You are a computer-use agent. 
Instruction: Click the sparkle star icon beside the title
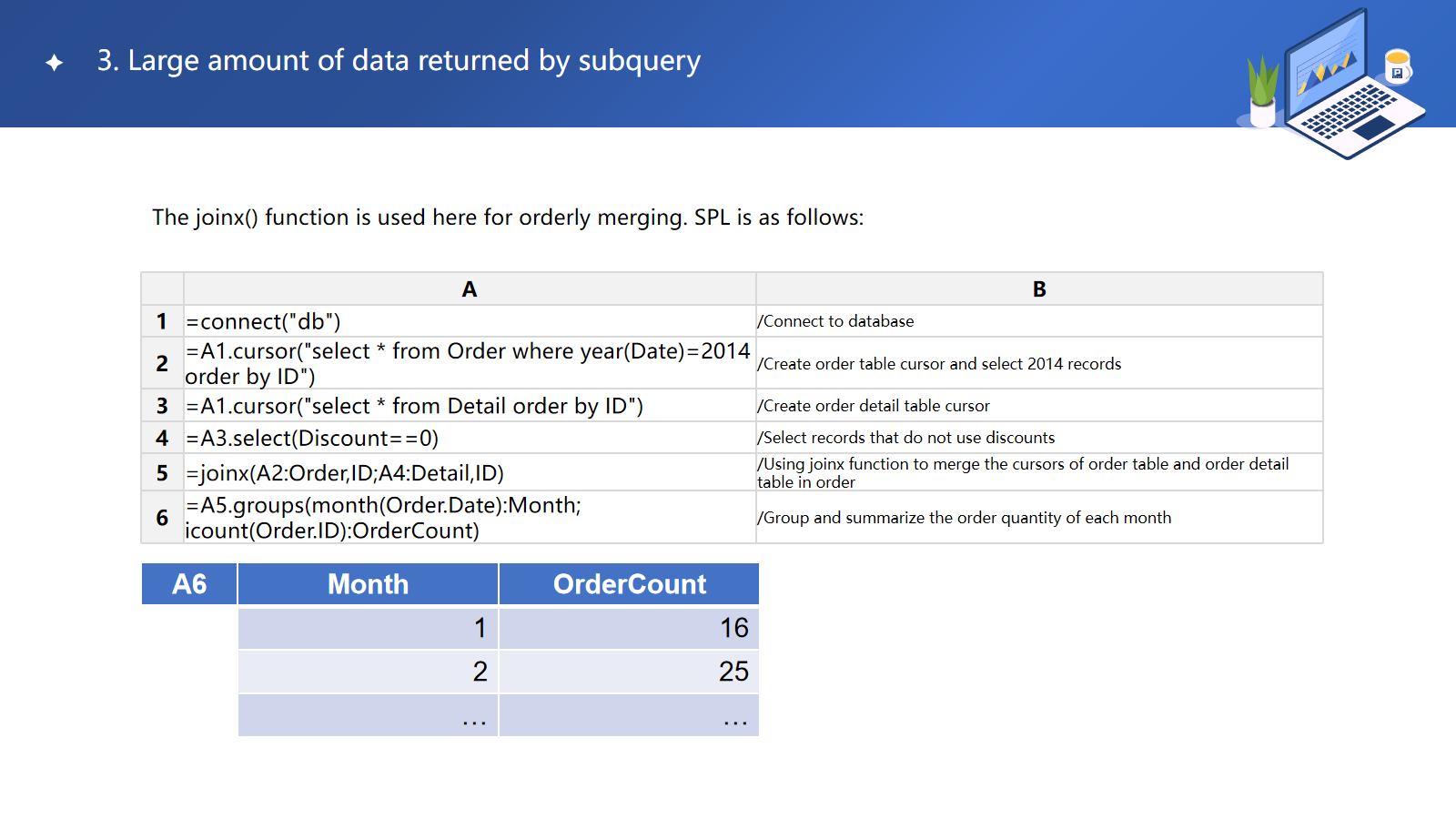(x=55, y=62)
